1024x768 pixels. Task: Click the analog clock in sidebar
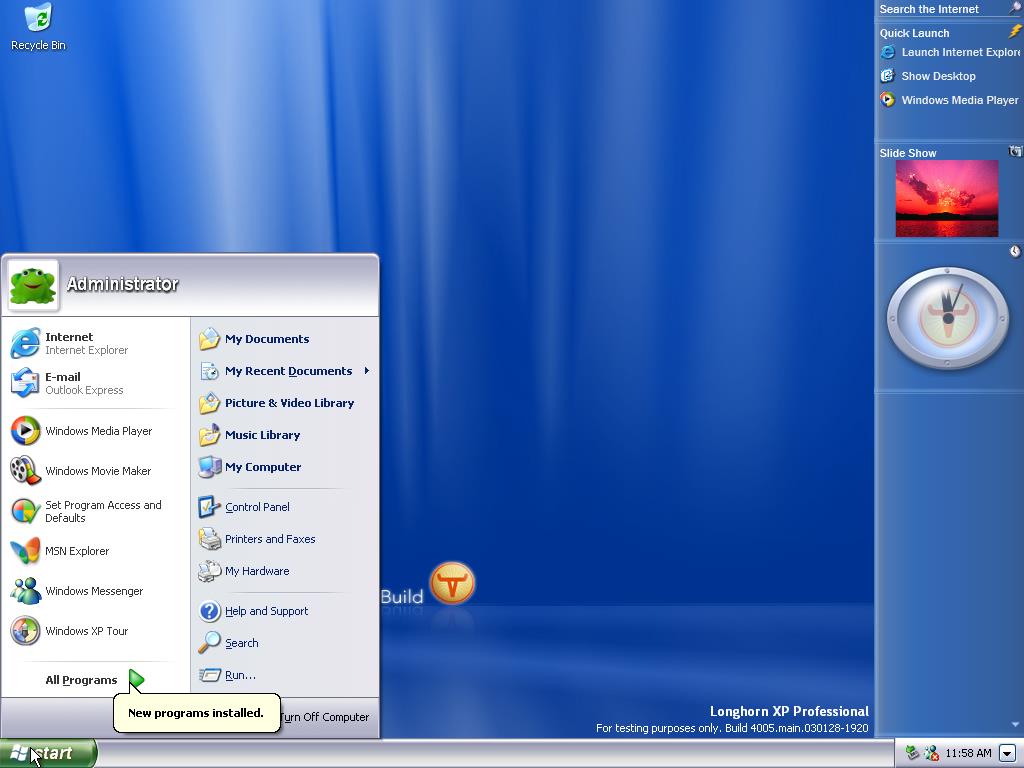948,318
